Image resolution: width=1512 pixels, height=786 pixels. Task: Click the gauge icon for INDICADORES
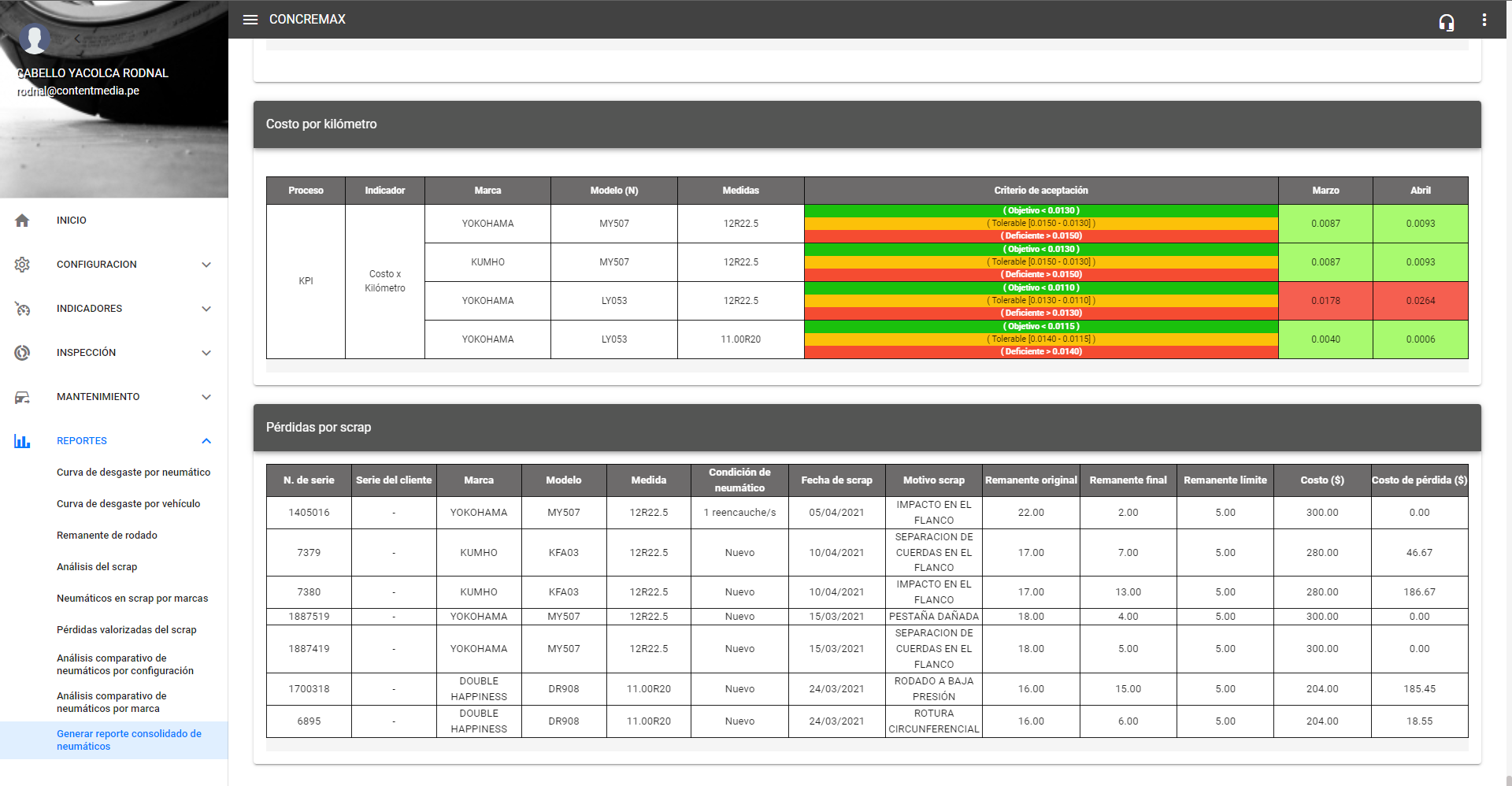point(22,309)
